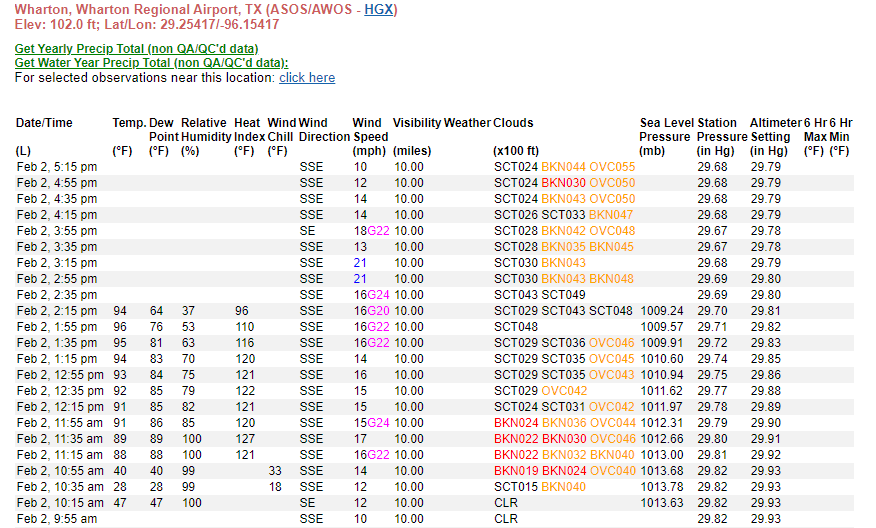Click the Wind Speed column header
The image size is (876, 528).
pyautogui.click(x=370, y=130)
